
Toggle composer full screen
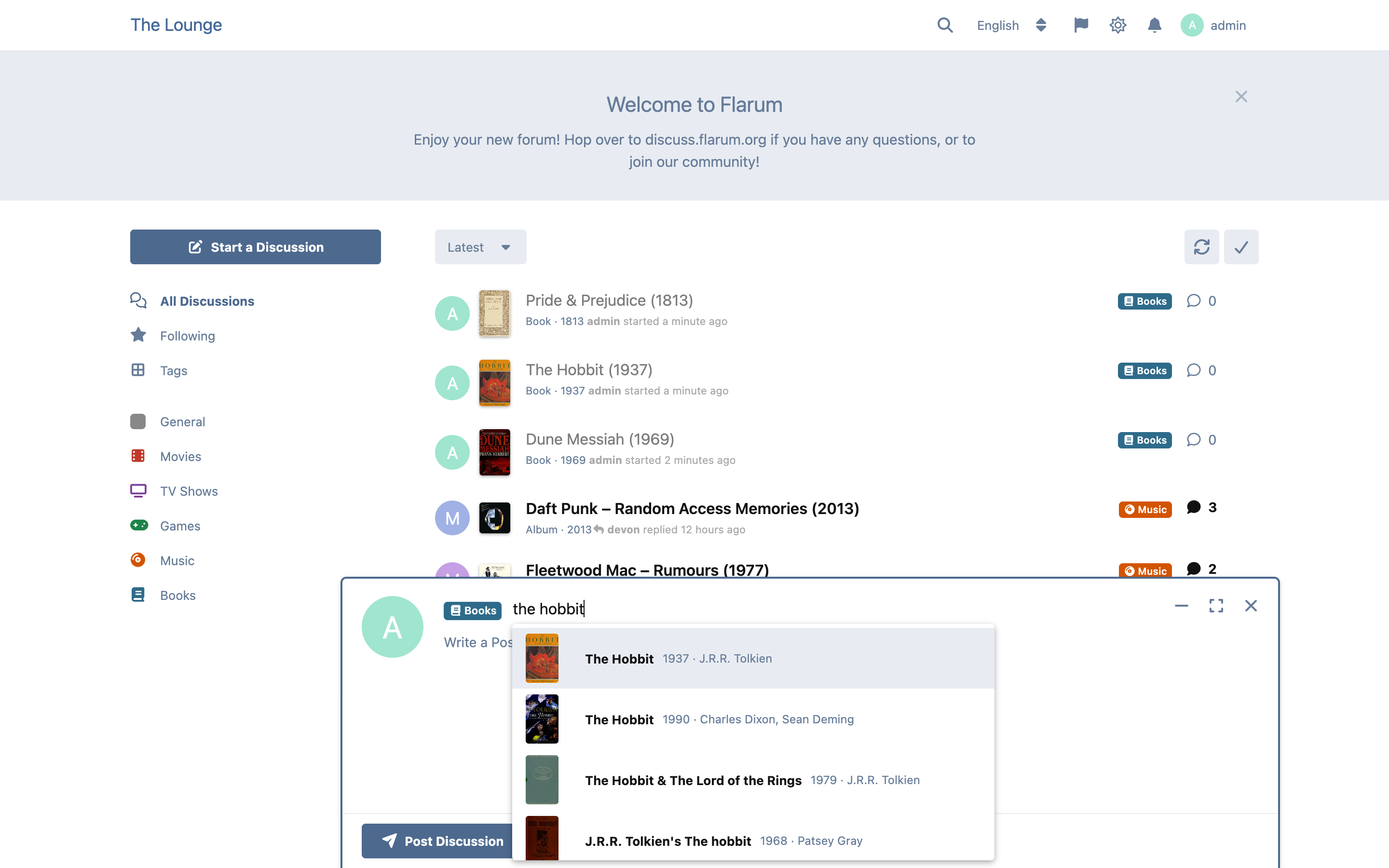point(1216,606)
